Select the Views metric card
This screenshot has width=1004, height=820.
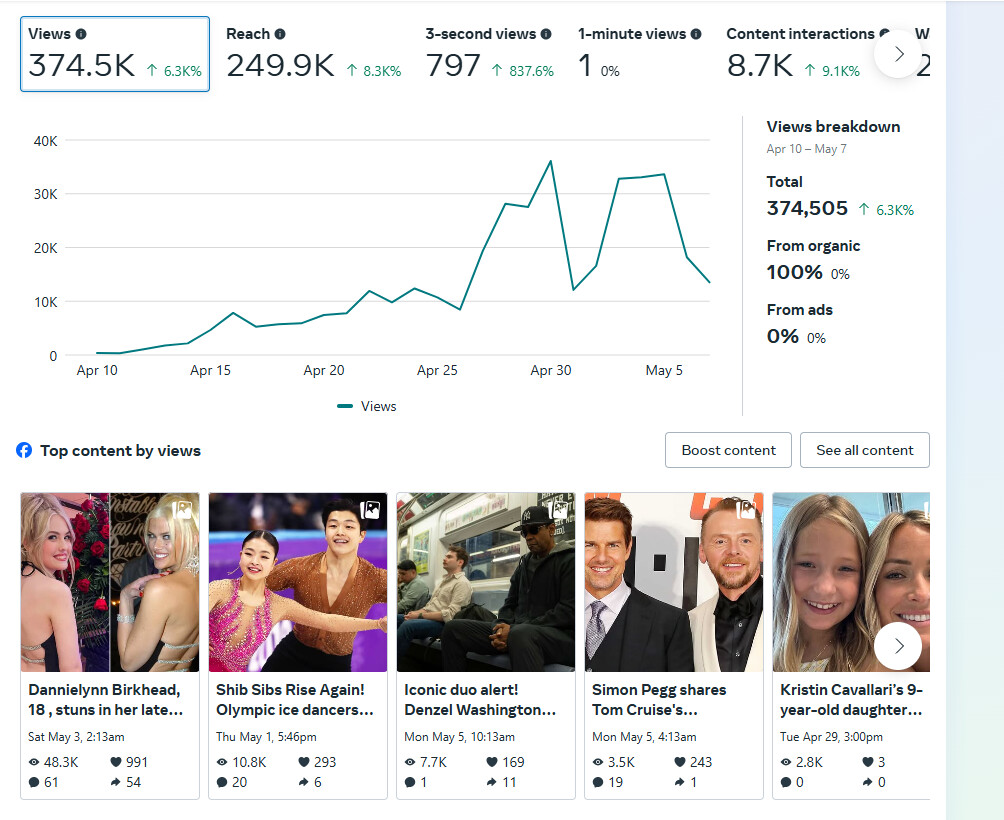pyautogui.click(x=115, y=54)
